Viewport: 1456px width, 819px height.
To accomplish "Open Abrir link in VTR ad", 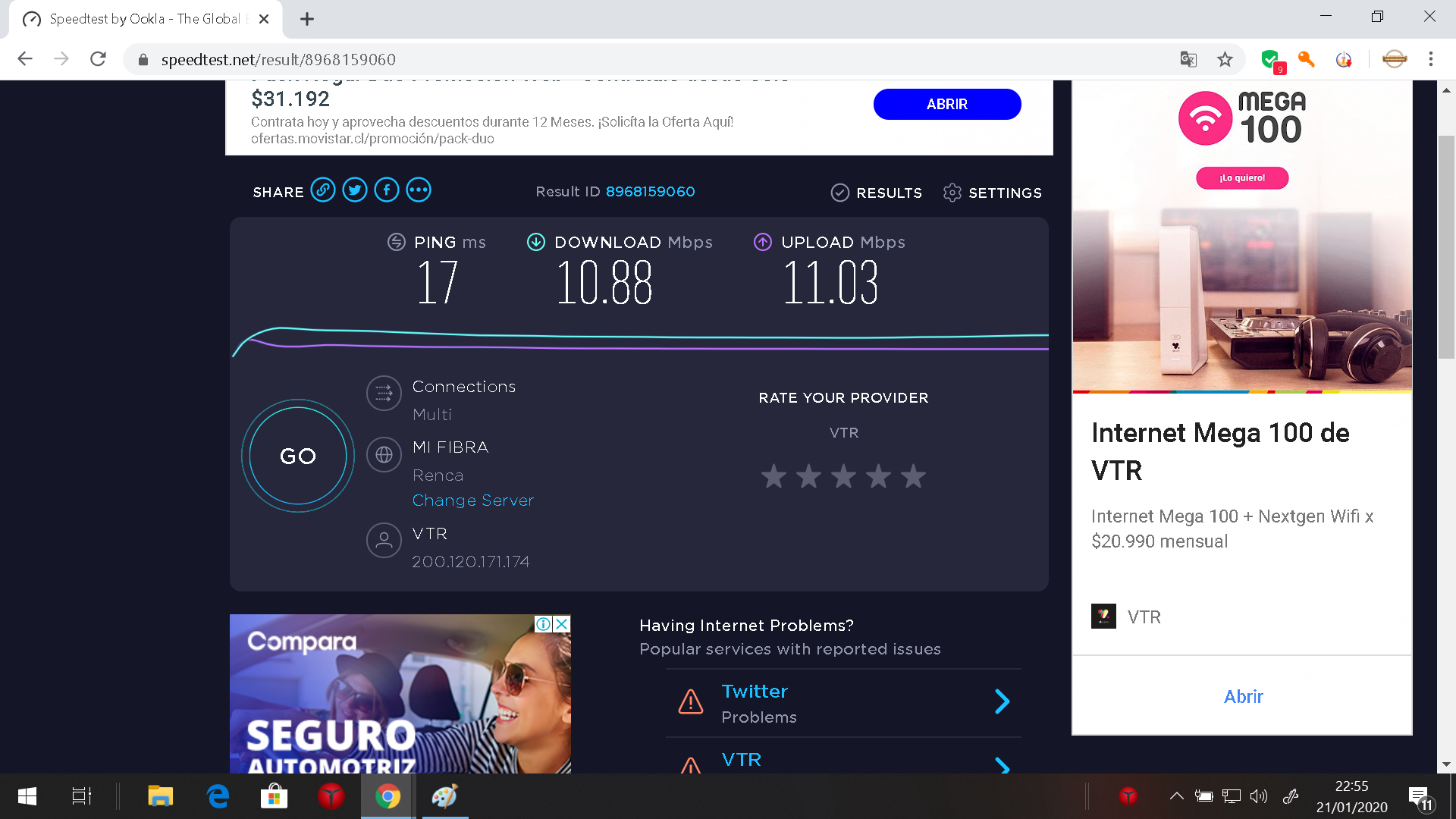I will 1243,697.
